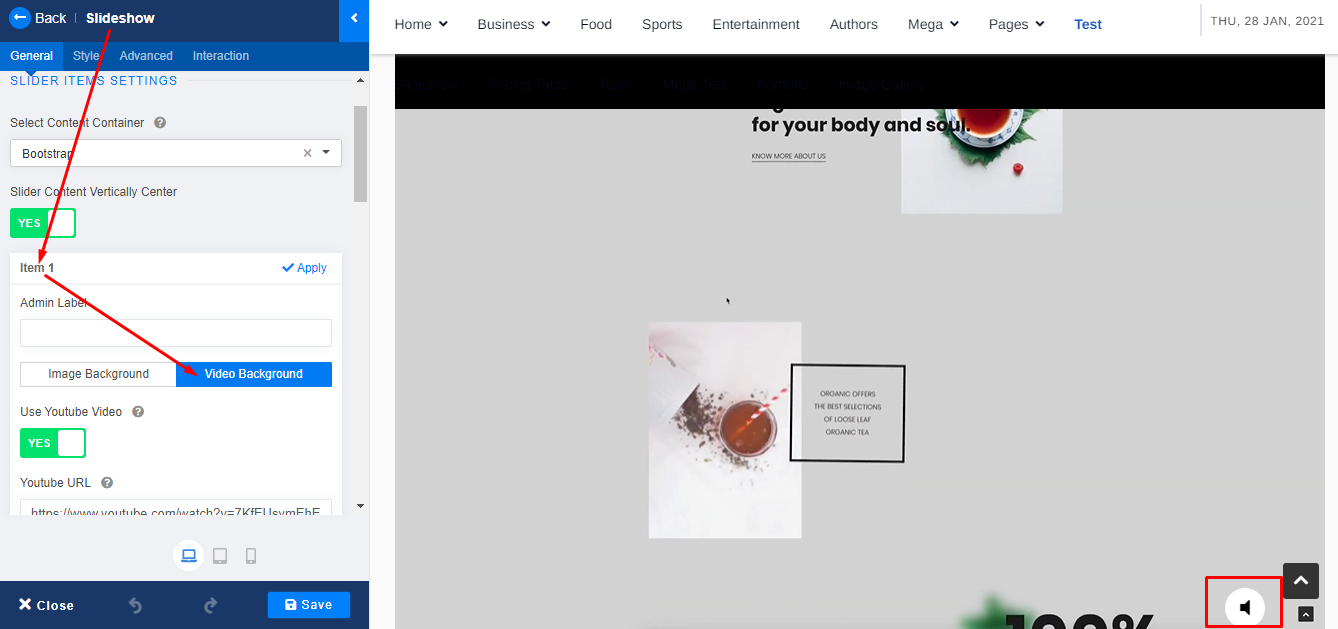Toggle Slider Content Vertically Center switch
1338x629 pixels.
(43, 223)
